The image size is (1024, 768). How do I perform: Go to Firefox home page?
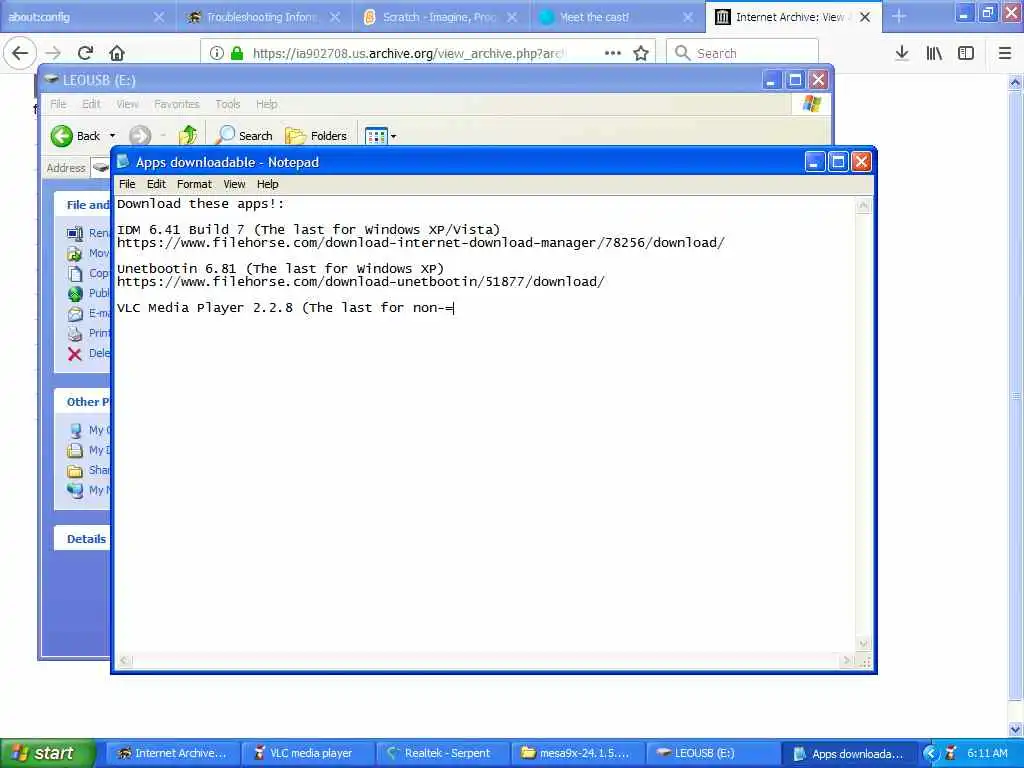[x=117, y=53]
